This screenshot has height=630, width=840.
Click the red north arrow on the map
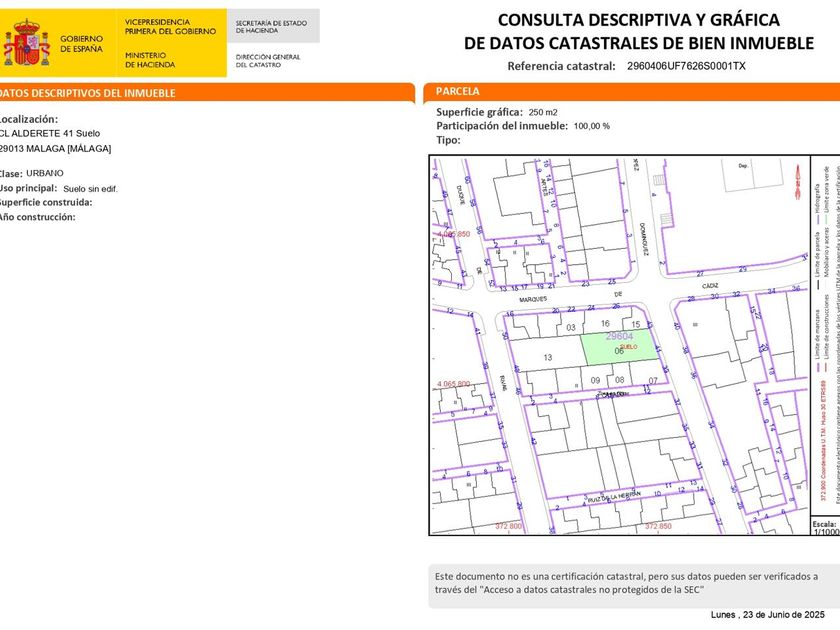(x=798, y=182)
